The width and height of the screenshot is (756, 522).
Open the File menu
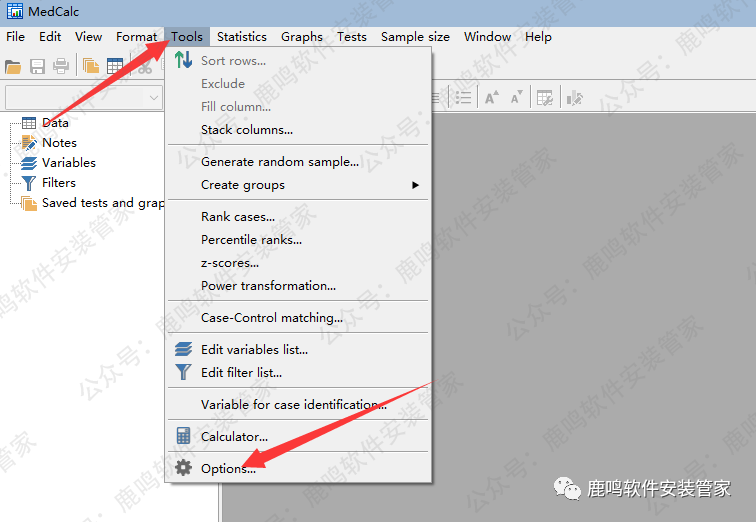point(15,37)
